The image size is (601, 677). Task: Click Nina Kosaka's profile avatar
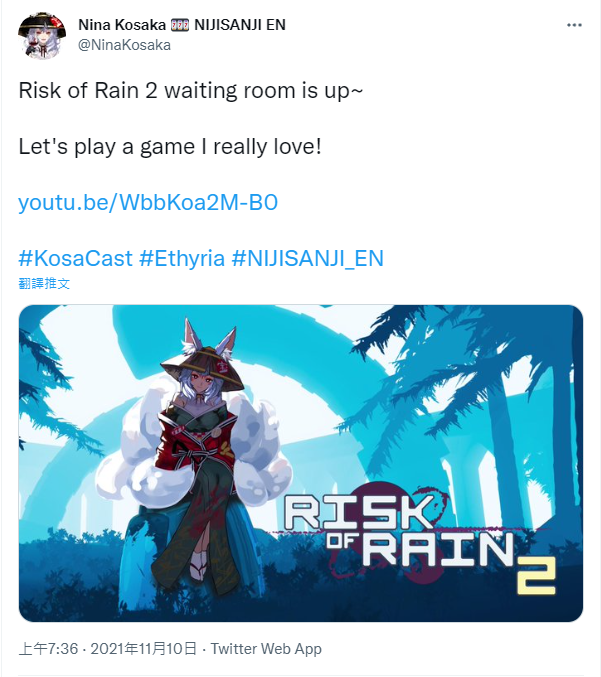(42, 35)
